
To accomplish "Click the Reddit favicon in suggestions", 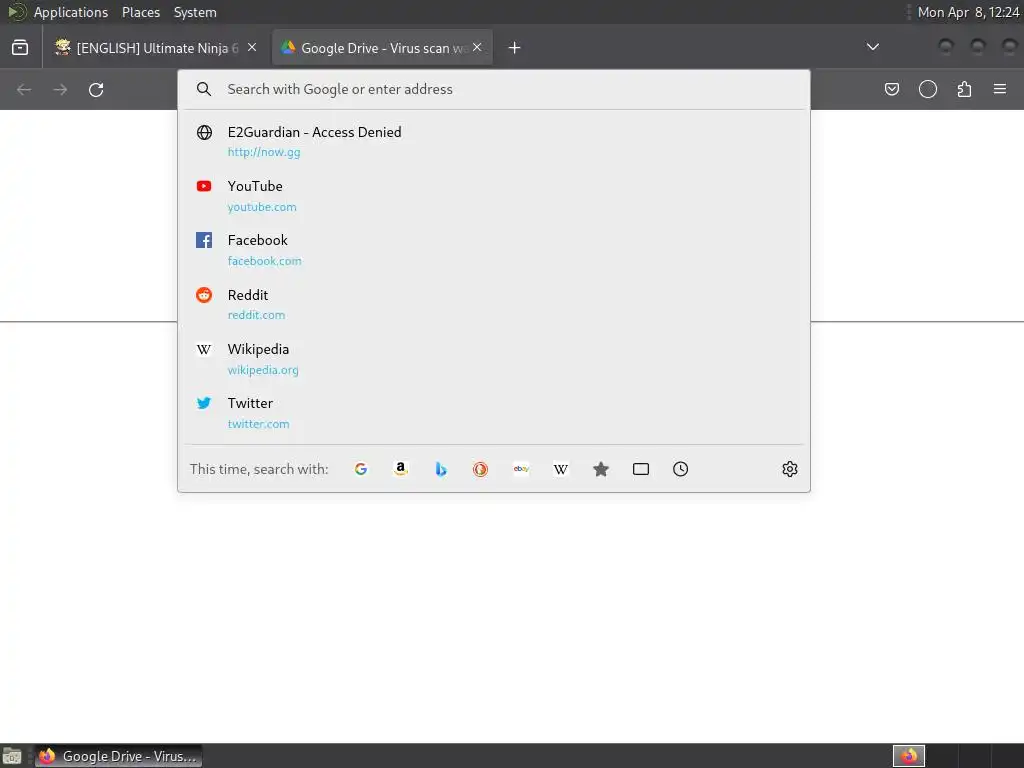I will click(204, 295).
